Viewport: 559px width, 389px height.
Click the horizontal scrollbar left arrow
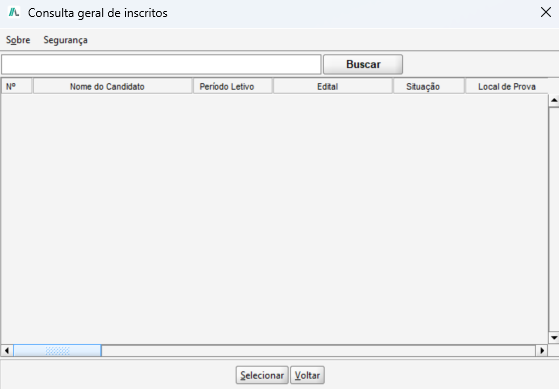[x=7, y=350]
